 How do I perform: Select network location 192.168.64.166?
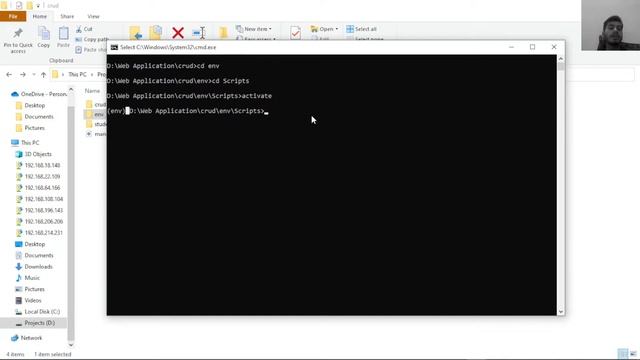click(x=38, y=188)
